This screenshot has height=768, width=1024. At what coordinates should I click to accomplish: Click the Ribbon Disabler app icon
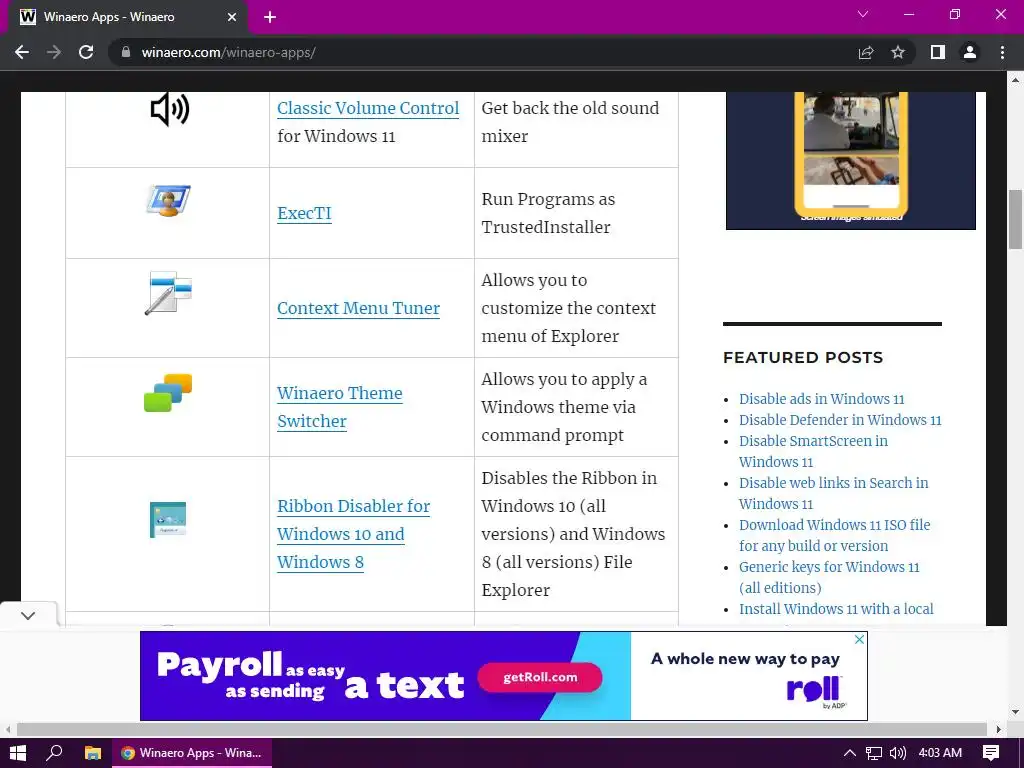coord(168,520)
